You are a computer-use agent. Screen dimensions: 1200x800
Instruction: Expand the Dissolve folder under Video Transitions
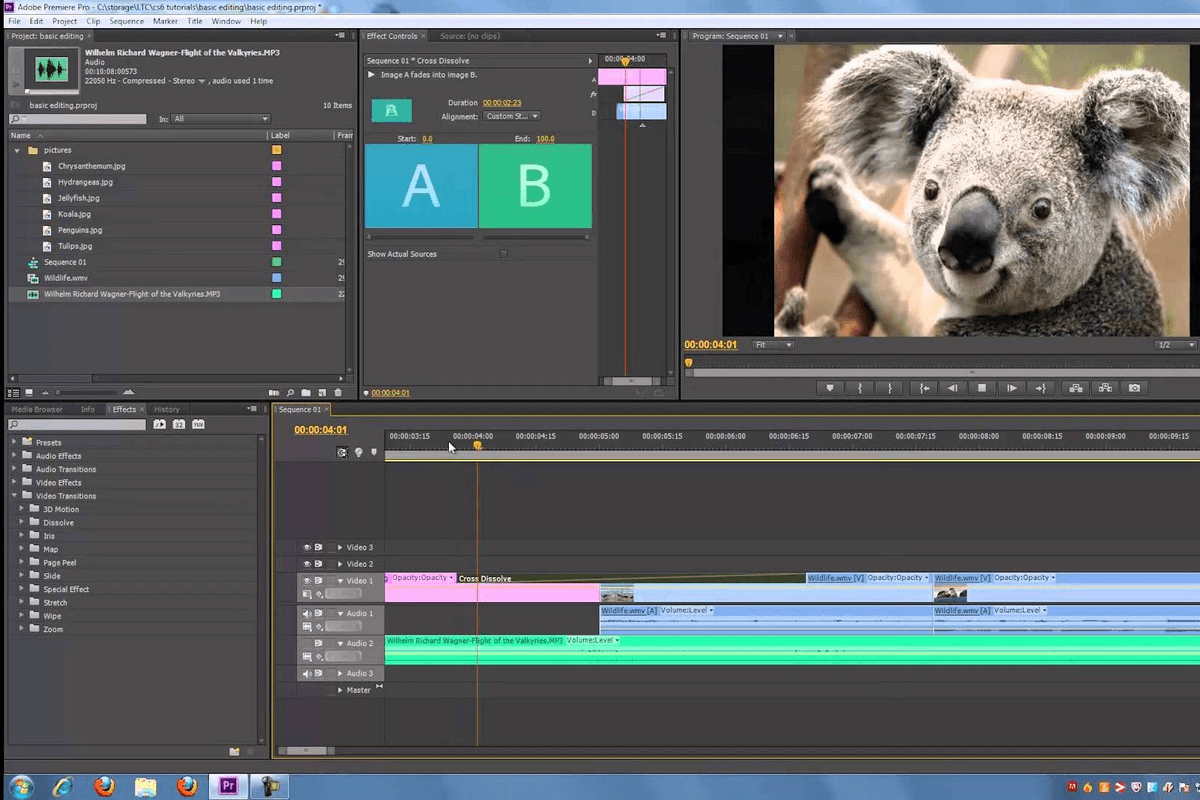tap(22, 522)
